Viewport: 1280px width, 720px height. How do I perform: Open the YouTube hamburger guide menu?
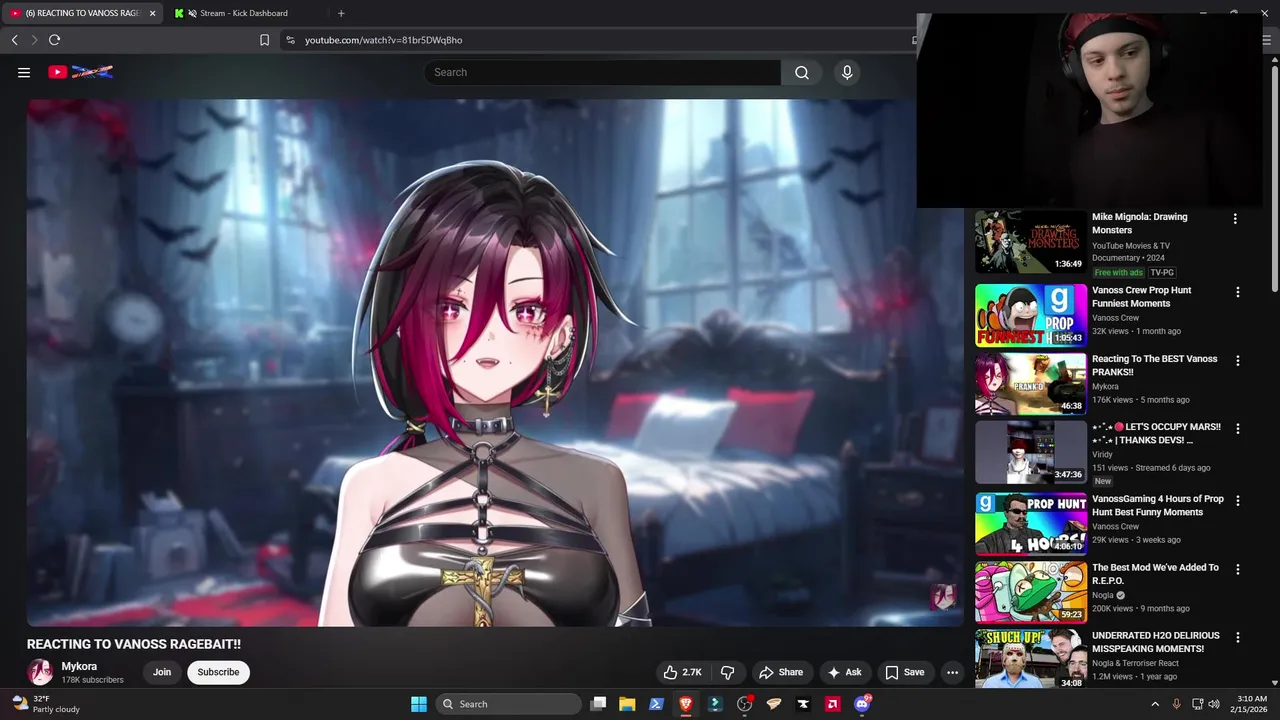(24, 72)
